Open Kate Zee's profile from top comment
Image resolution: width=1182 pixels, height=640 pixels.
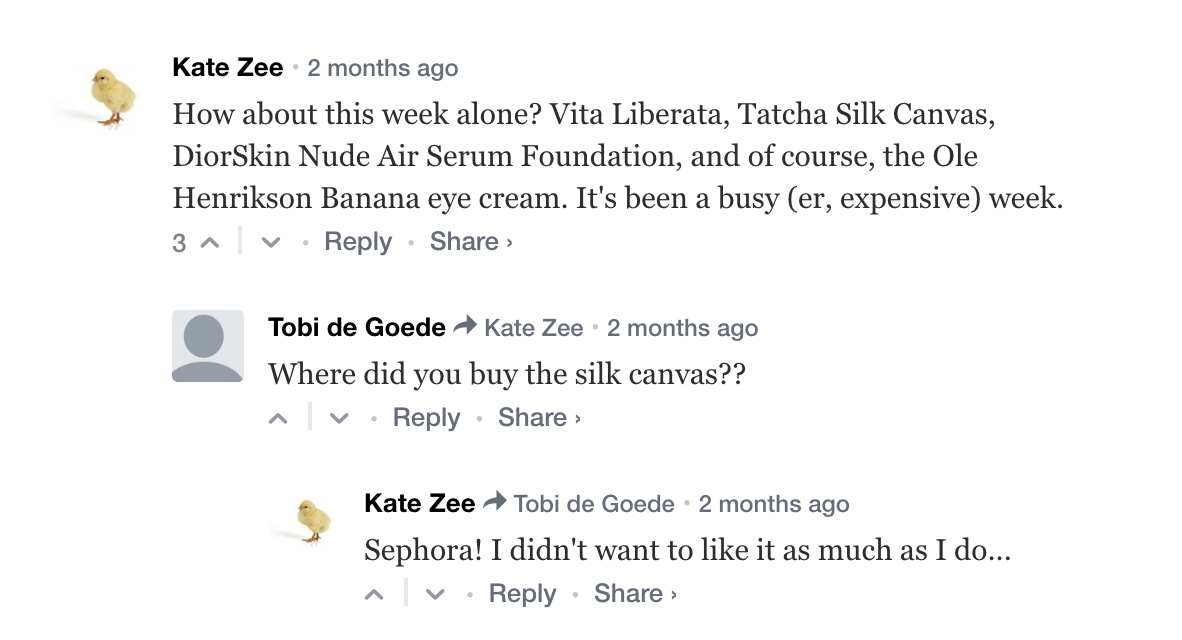point(228,68)
